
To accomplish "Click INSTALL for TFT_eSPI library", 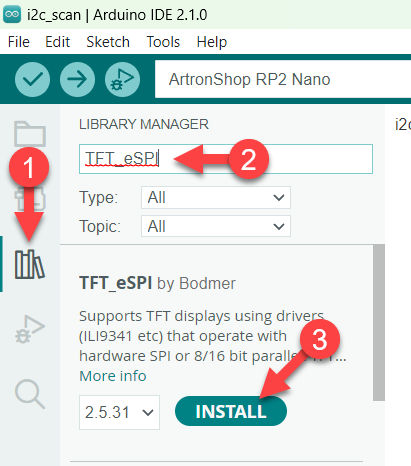I will [231, 411].
